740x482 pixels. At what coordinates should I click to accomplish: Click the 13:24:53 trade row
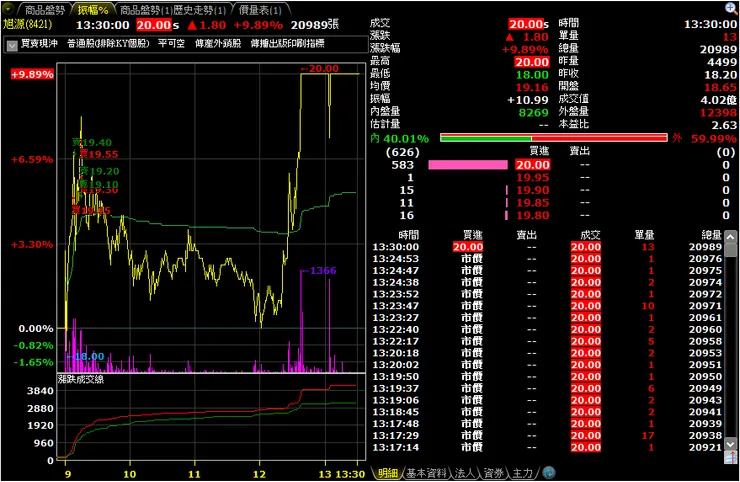547,259
